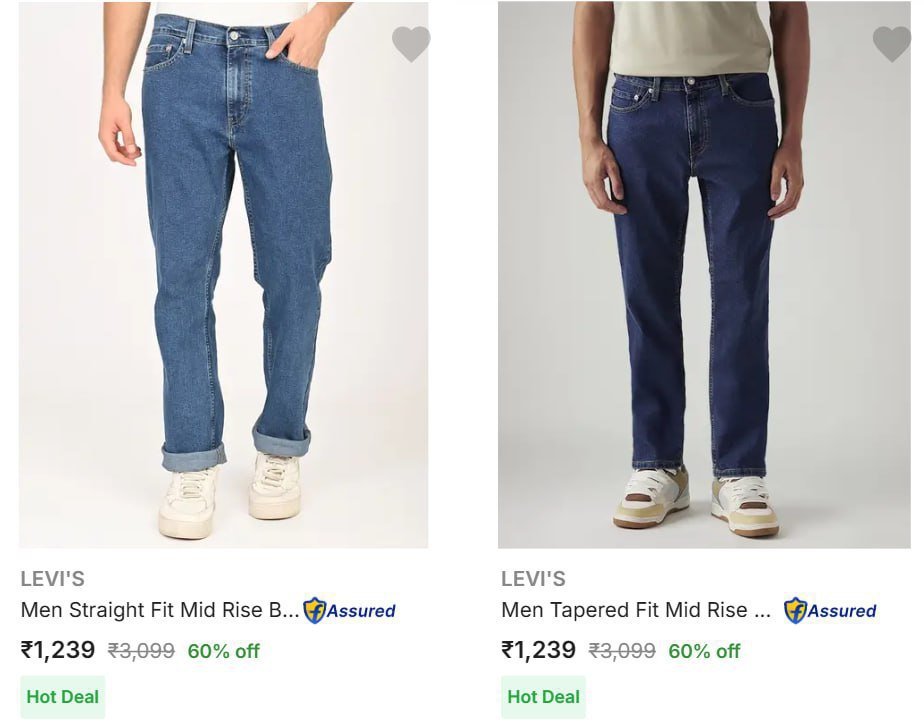Click LEVI'S brand name above Straight Fit jeans
Viewport: 924px width, 728px height.
[52, 579]
